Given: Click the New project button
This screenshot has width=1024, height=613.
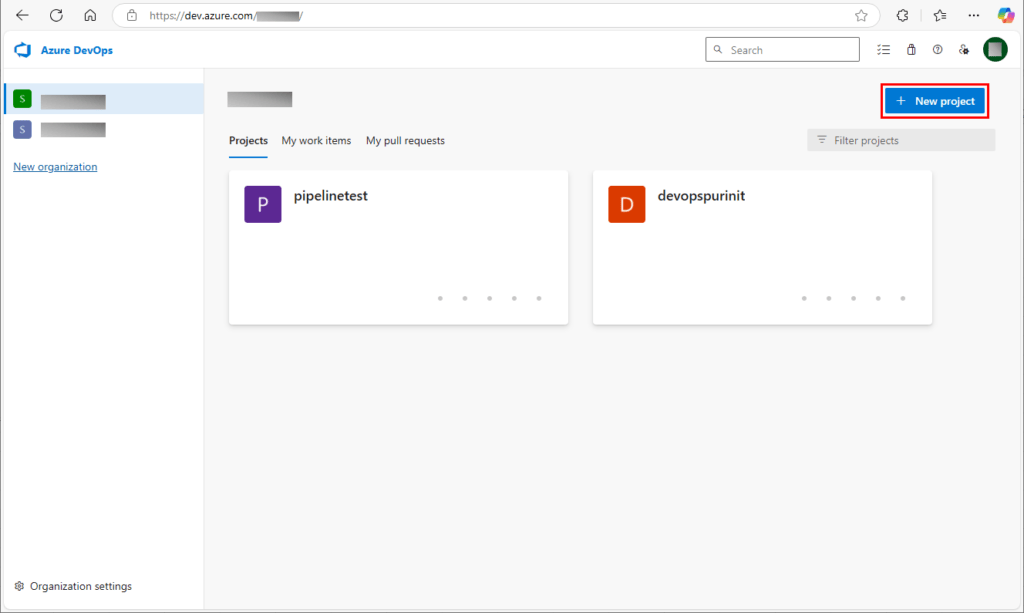Looking at the screenshot, I should (934, 100).
